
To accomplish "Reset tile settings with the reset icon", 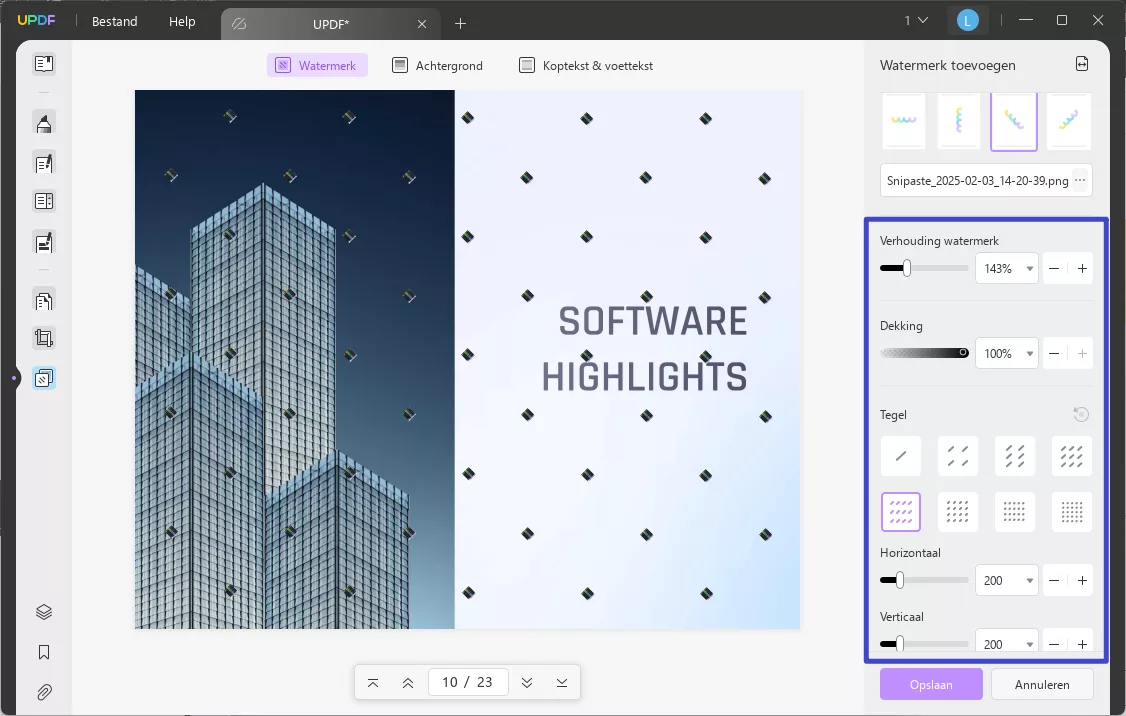I will point(1081,415).
